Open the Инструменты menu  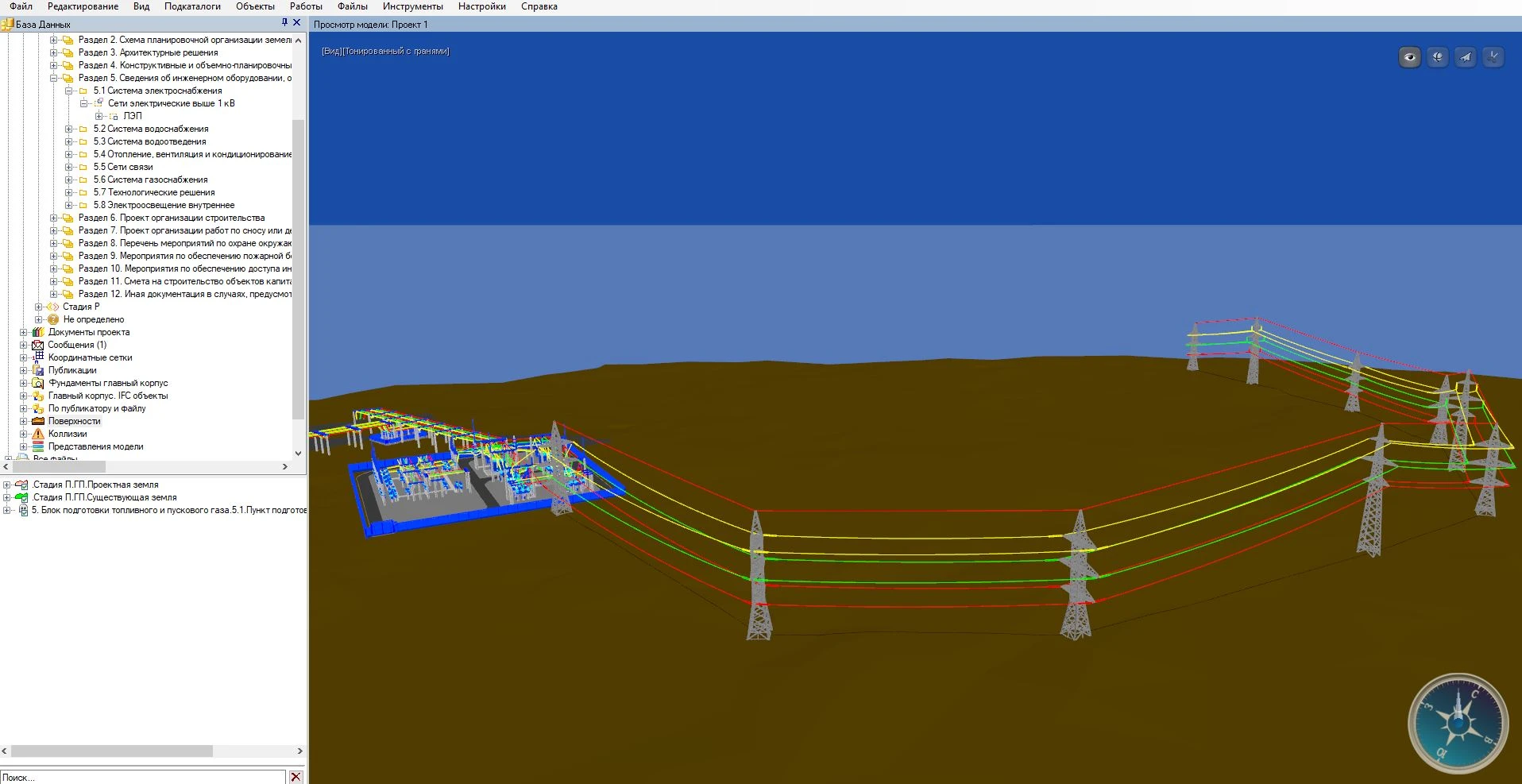pyautogui.click(x=412, y=6)
